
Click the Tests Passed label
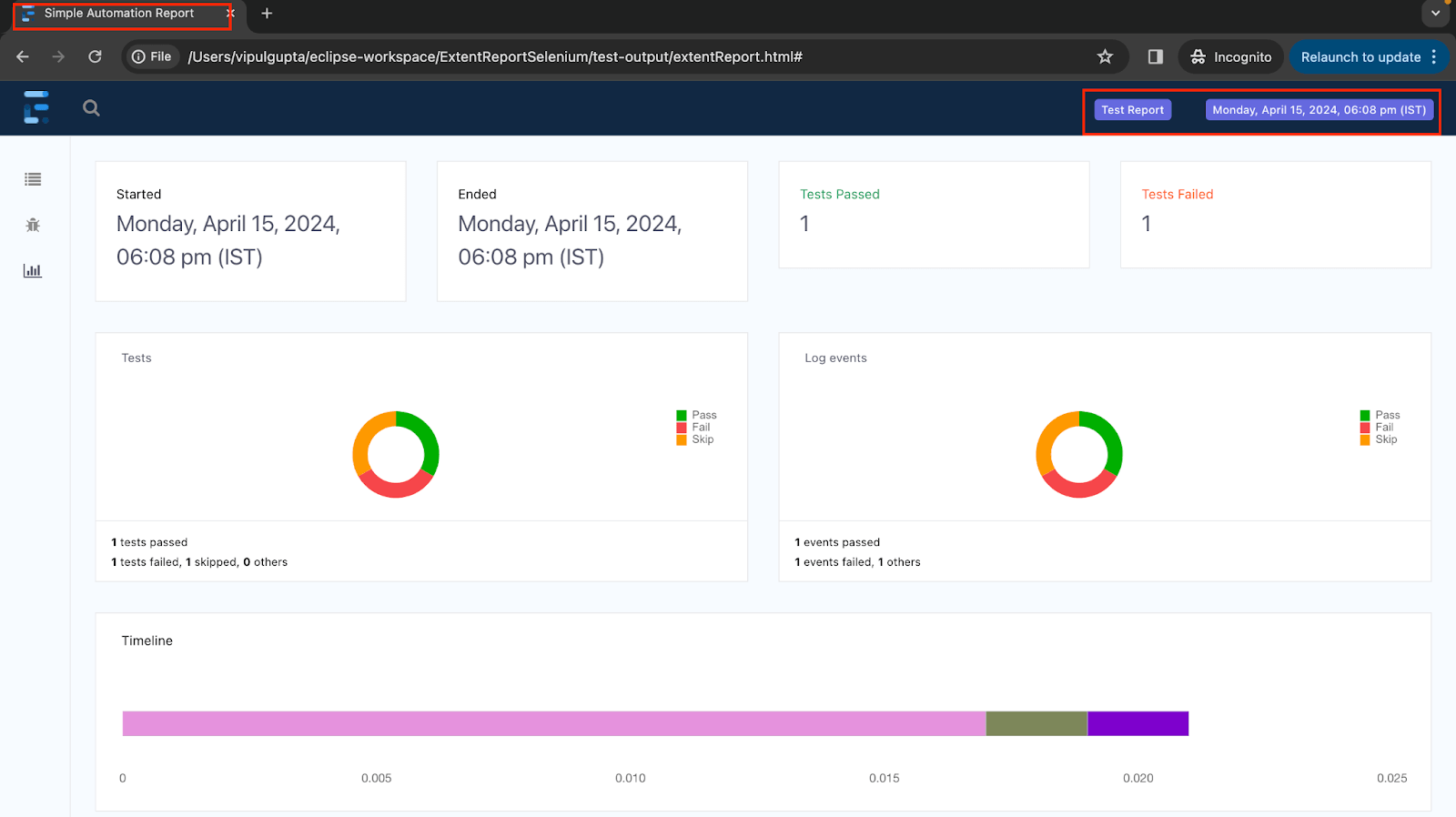(x=840, y=194)
